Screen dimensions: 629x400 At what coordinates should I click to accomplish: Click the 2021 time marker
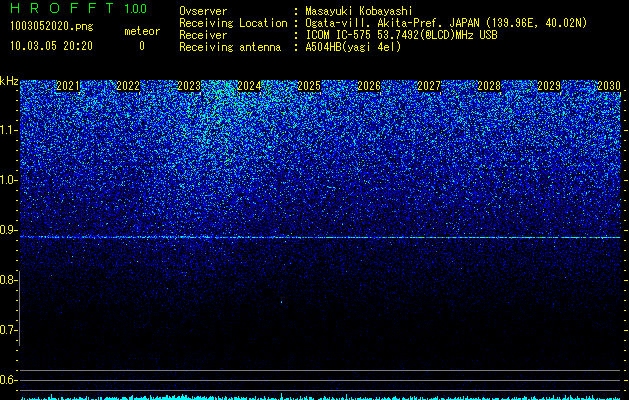tap(68, 86)
